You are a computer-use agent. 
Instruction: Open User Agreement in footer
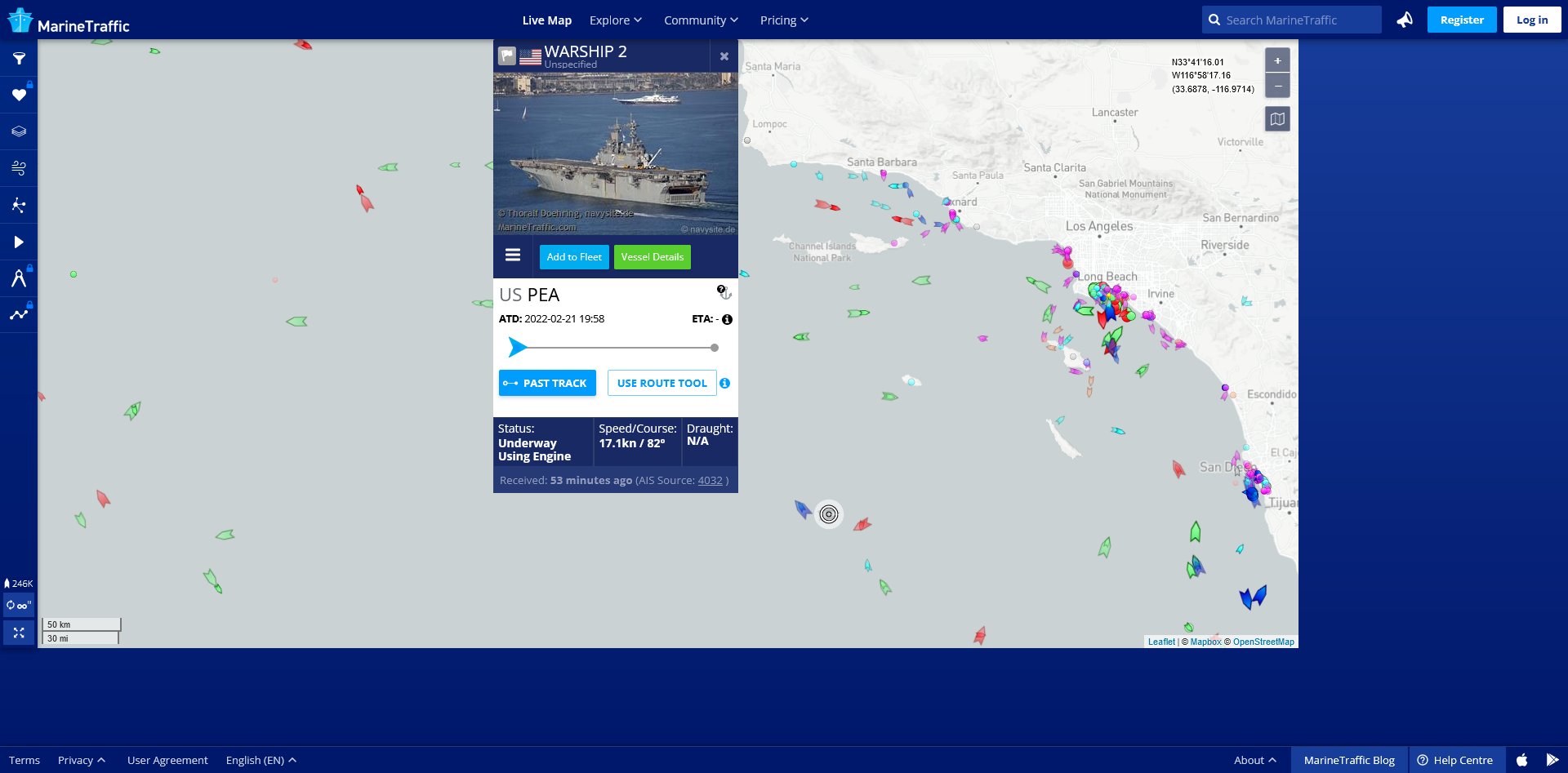[x=167, y=760]
